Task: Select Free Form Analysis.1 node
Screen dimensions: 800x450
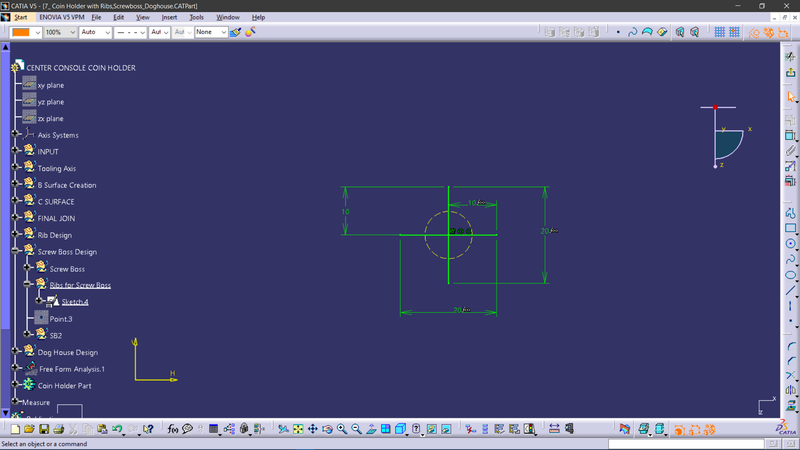Action: [x=72, y=369]
